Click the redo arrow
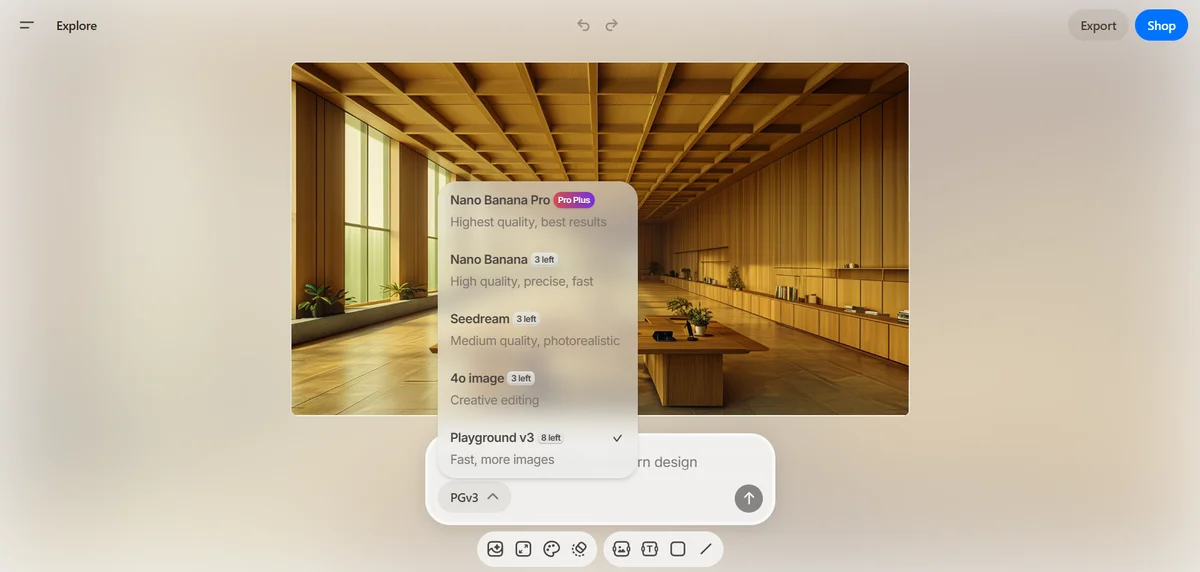 [x=612, y=25]
